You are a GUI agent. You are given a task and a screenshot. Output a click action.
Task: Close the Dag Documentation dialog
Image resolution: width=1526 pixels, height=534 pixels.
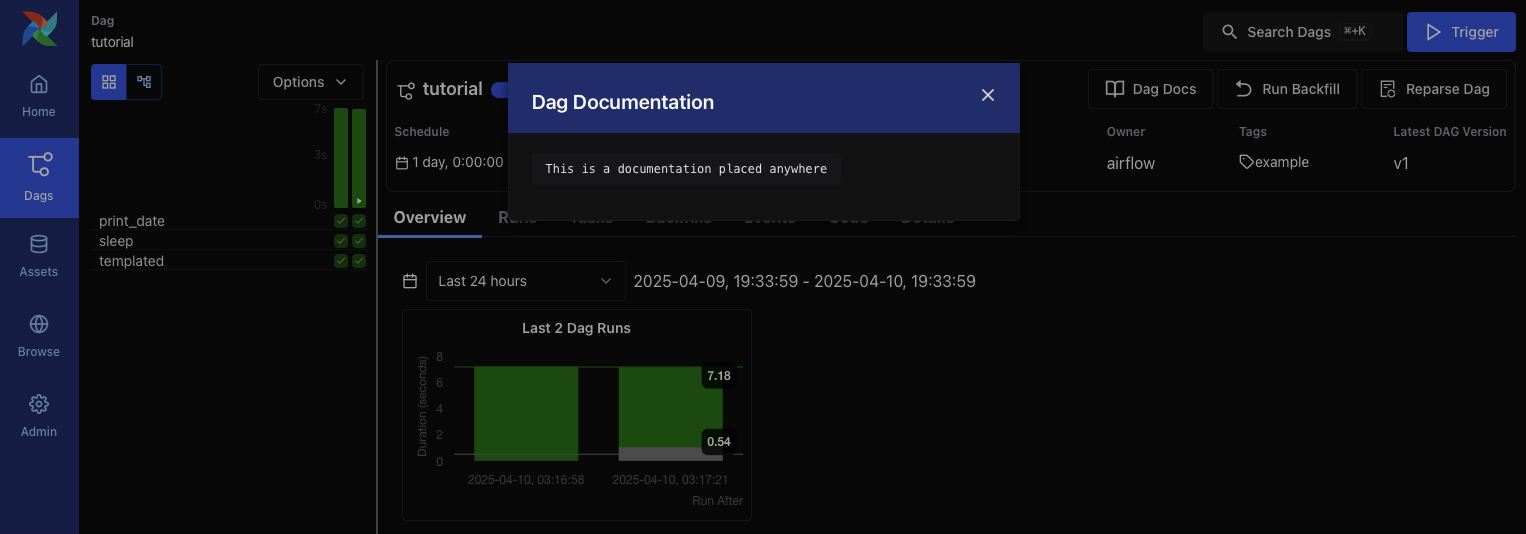987,95
